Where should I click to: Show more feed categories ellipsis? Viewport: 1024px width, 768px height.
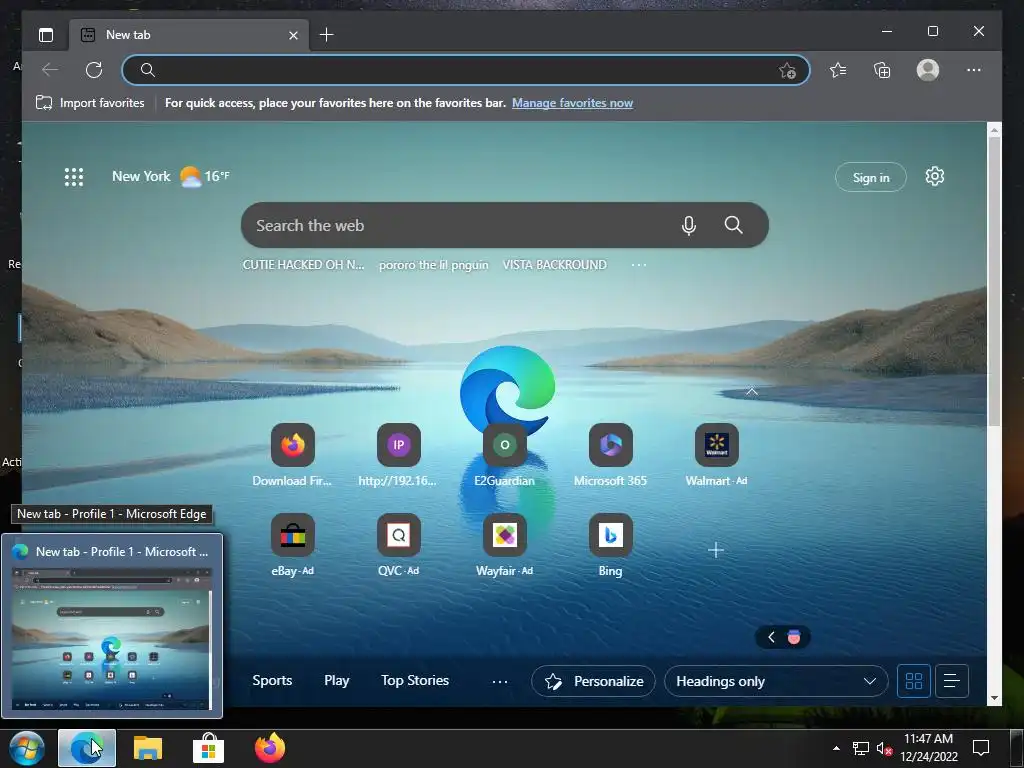[500, 682]
